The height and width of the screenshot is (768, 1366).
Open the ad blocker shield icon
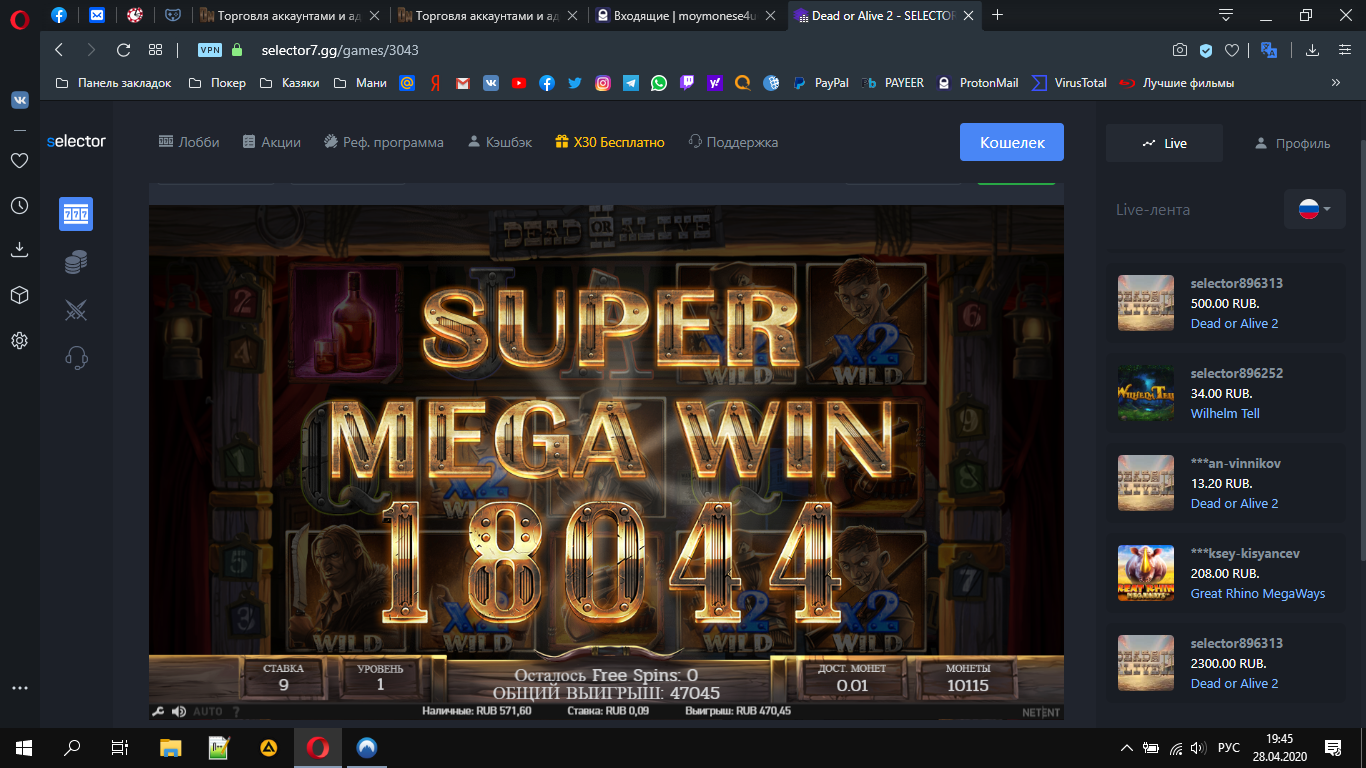[x=1206, y=50]
